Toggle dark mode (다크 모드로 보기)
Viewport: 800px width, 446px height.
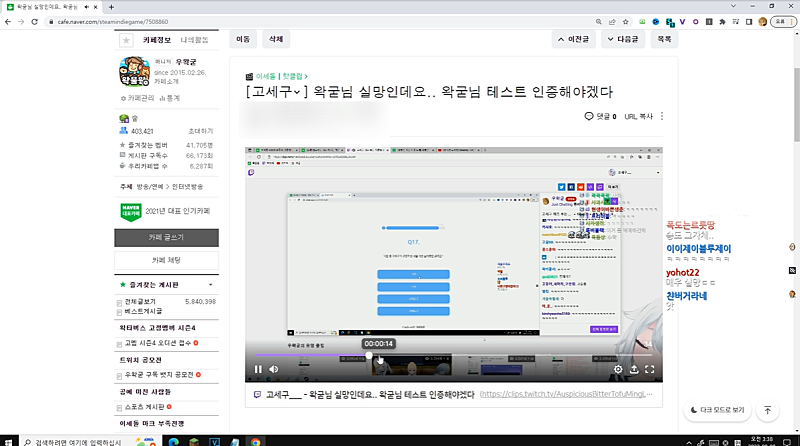point(717,410)
